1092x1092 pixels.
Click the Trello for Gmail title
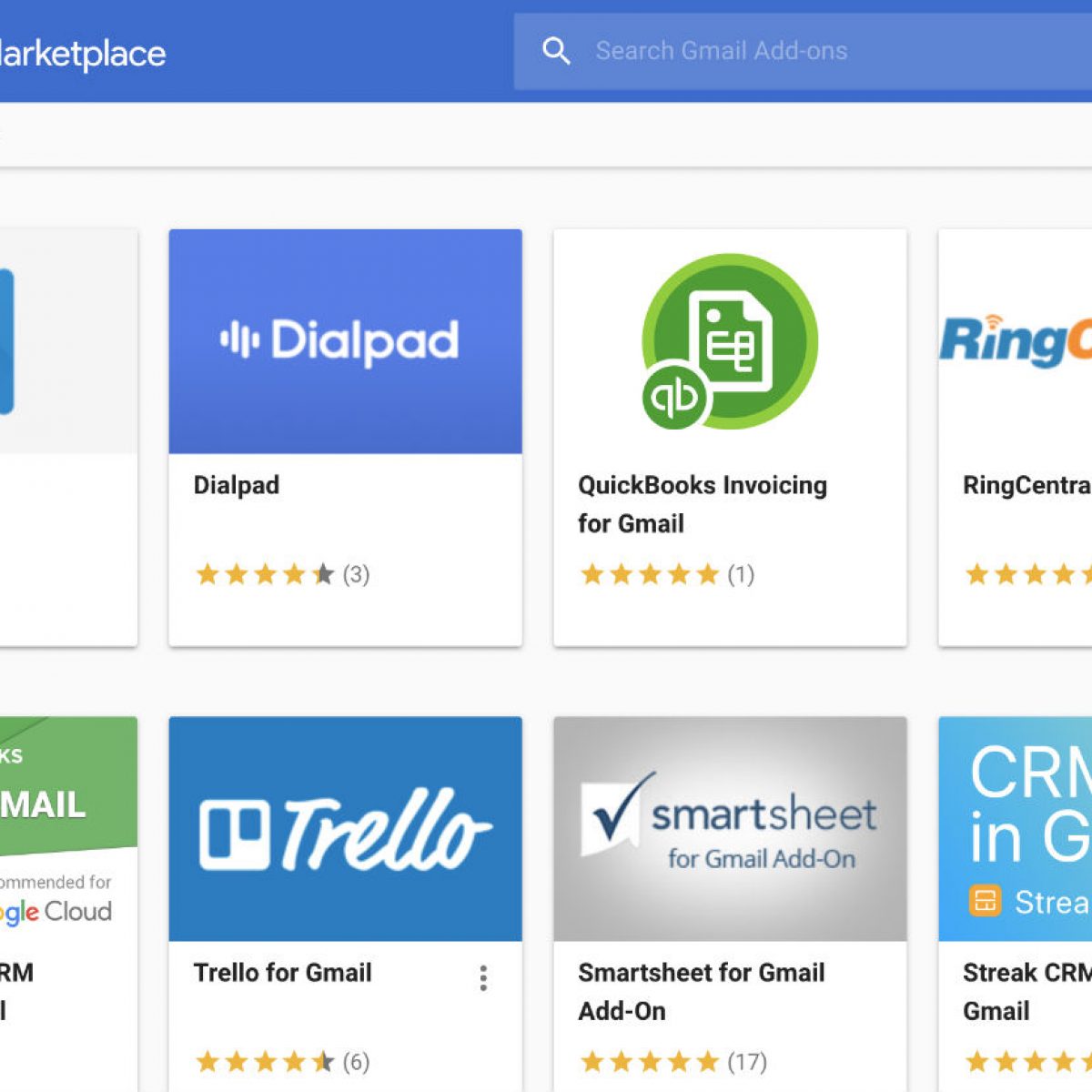click(282, 973)
